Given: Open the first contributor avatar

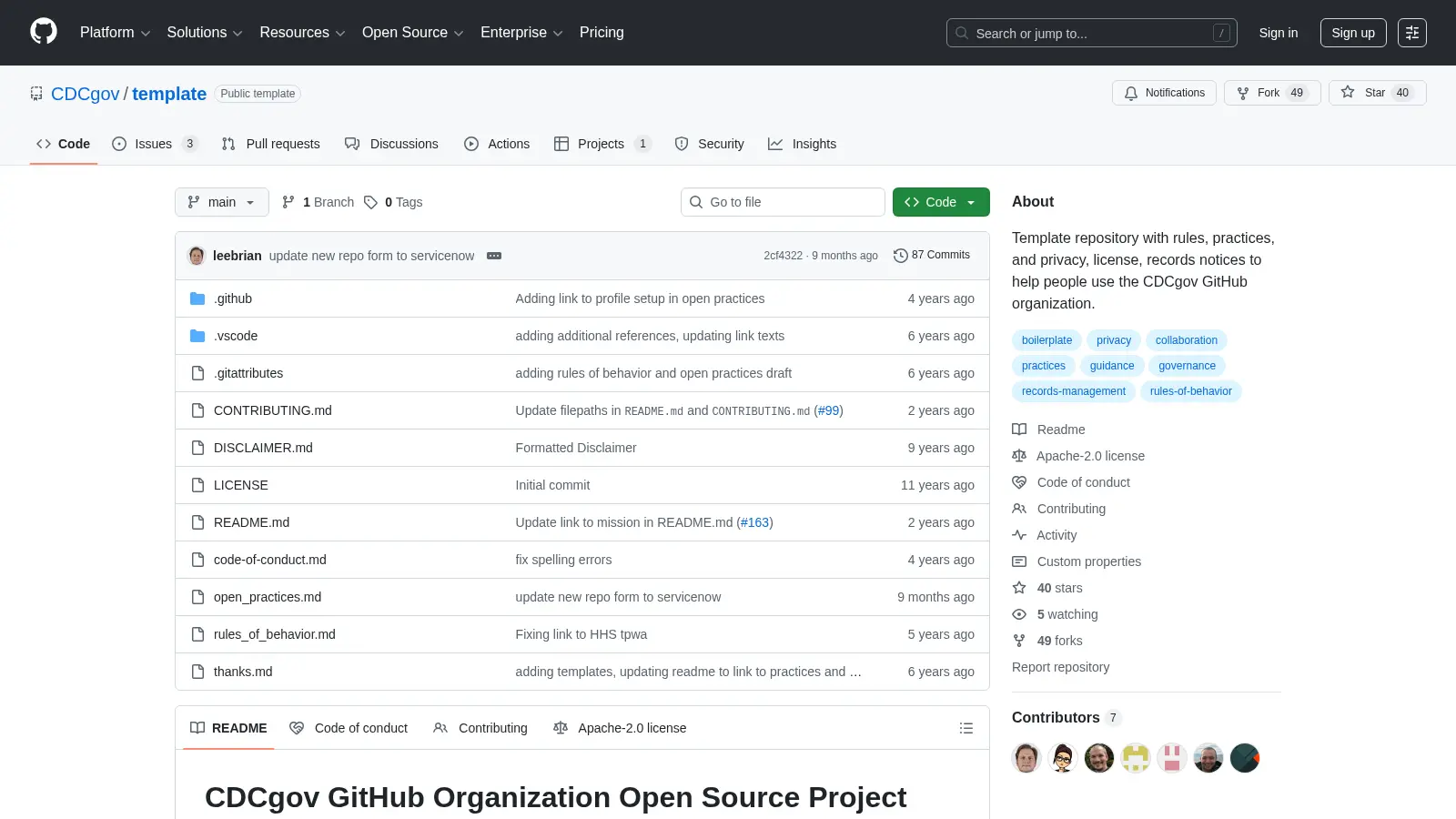Looking at the screenshot, I should (x=1026, y=758).
